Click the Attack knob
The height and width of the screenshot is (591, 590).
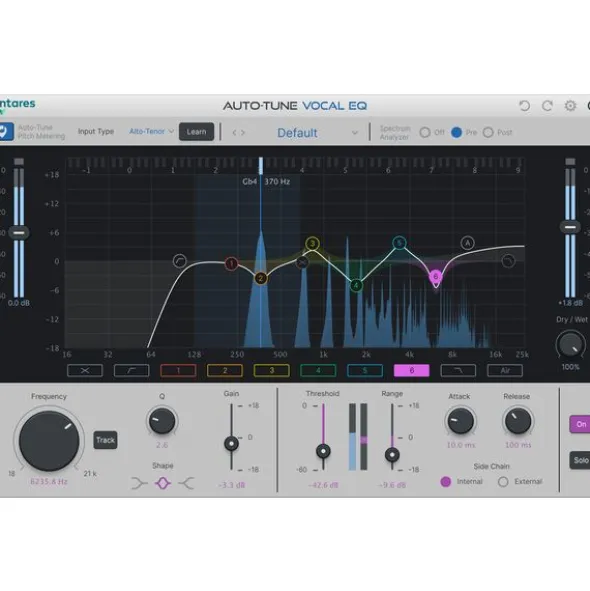coord(460,421)
